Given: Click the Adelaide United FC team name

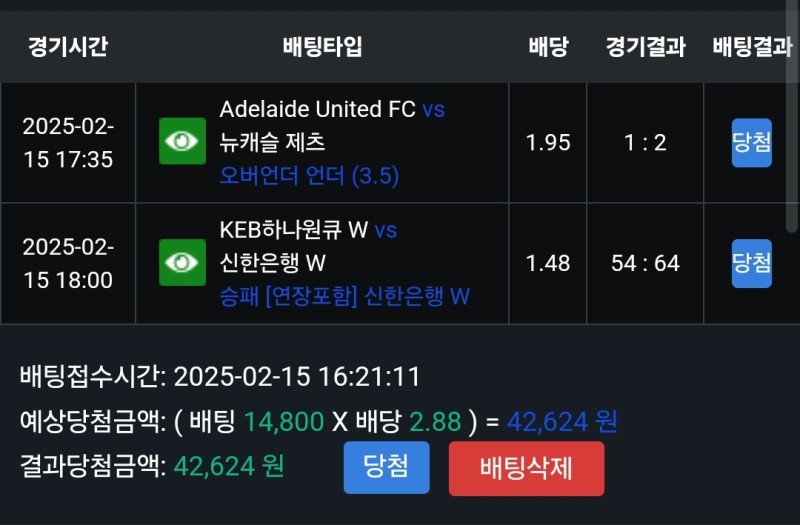Looking at the screenshot, I should [x=317, y=109].
